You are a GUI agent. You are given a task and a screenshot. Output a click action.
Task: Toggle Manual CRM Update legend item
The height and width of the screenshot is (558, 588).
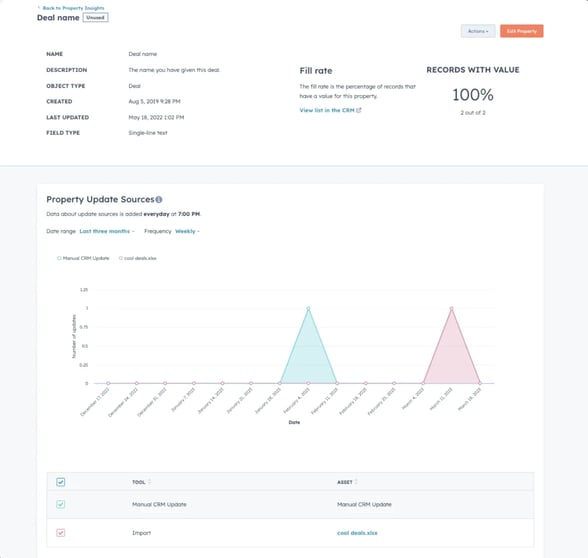point(83,258)
